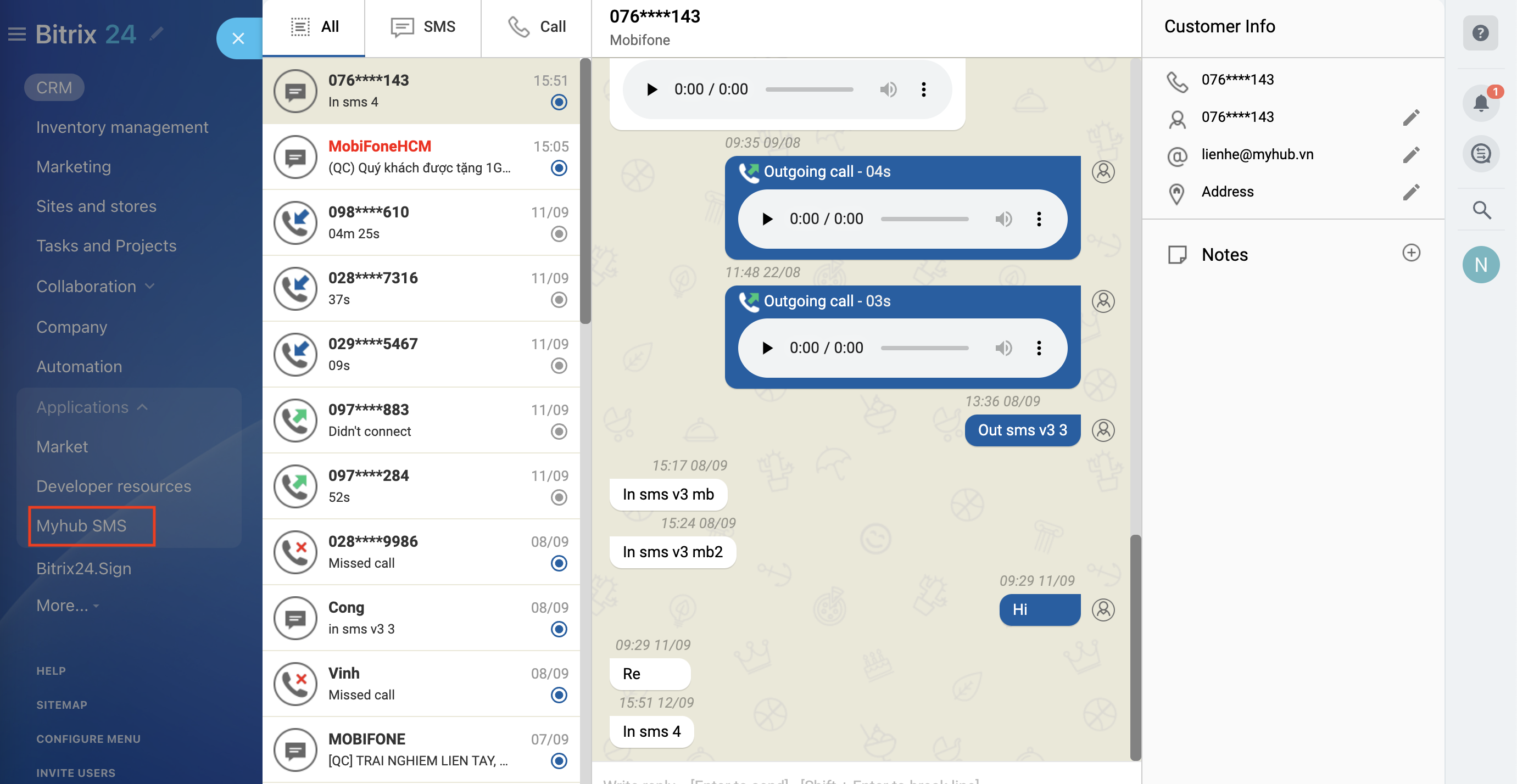
Task: Click the CONFIGURE MENU link
Action: [x=88, y=738]
